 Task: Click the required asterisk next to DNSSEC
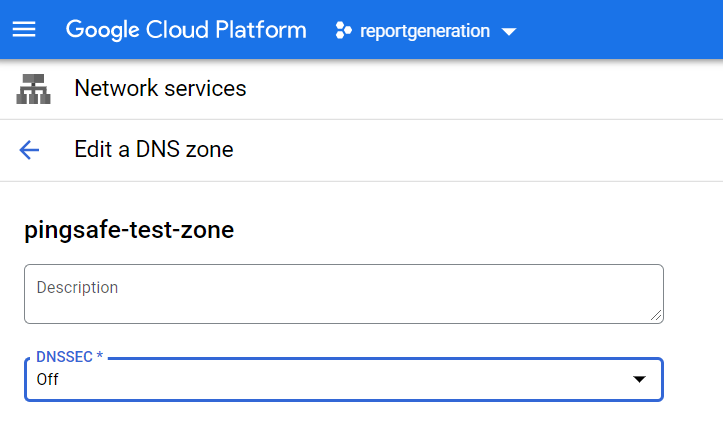click(100, 357)
